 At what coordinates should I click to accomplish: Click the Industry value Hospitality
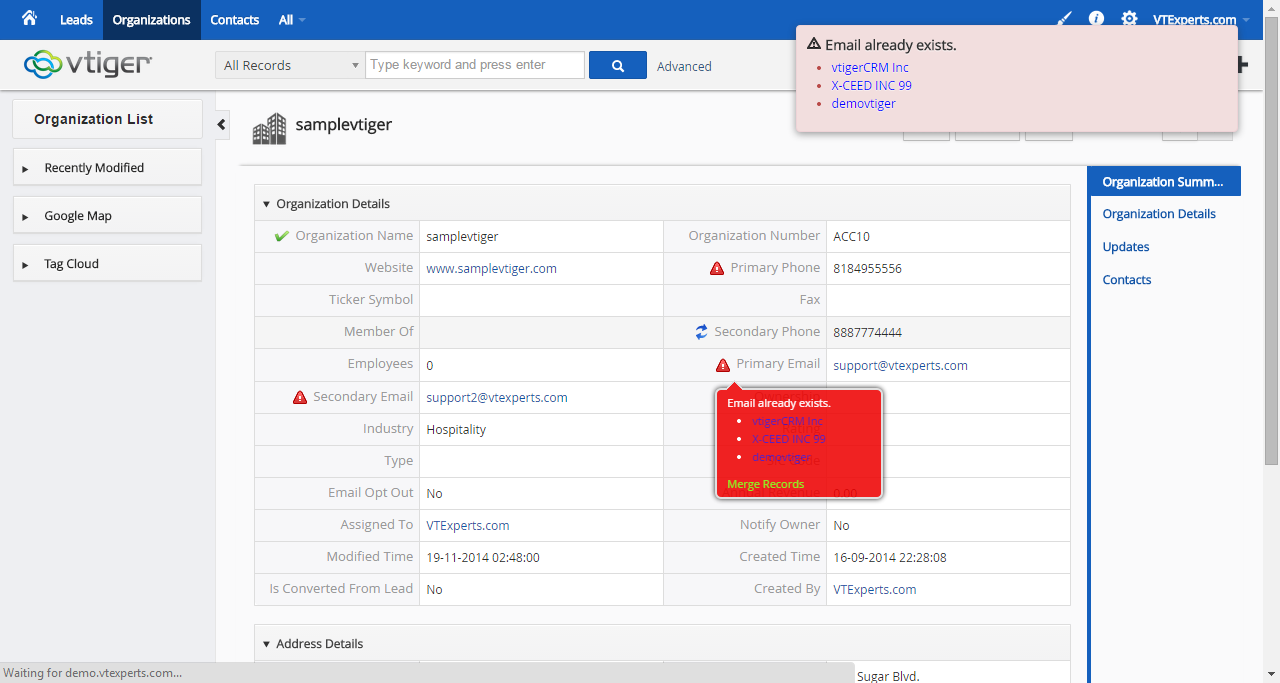coord(456,429)
